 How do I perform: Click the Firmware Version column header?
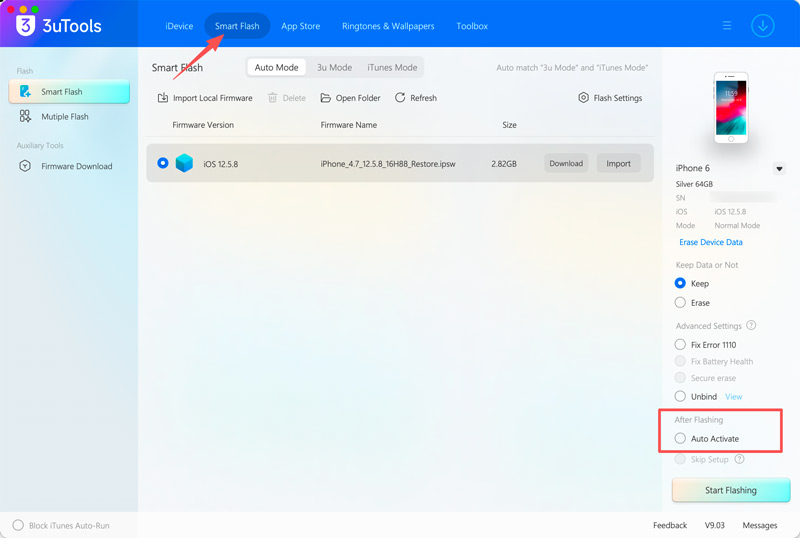click(x=203, y=125)
